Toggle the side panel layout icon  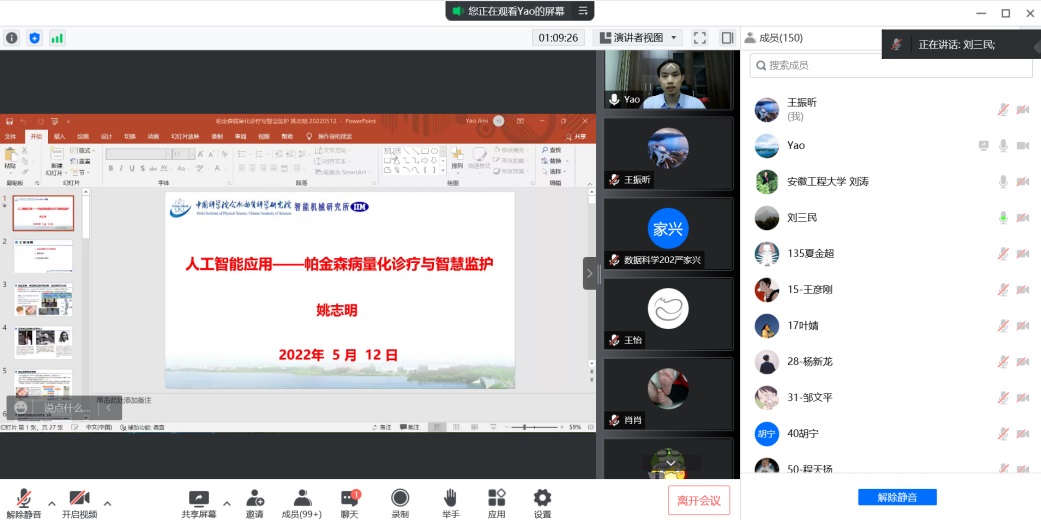[x=727, y=38]
